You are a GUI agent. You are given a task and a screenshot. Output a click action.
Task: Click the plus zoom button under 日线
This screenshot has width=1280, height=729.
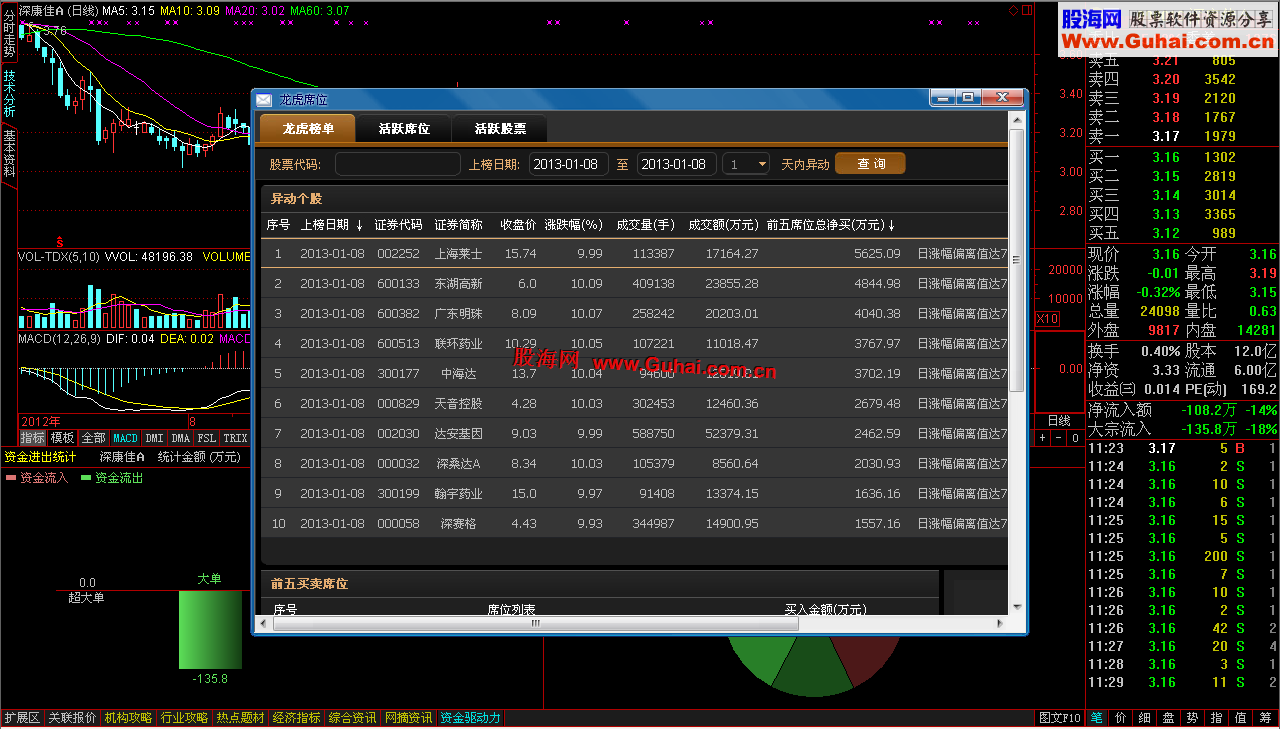(x=1042, y=438)
